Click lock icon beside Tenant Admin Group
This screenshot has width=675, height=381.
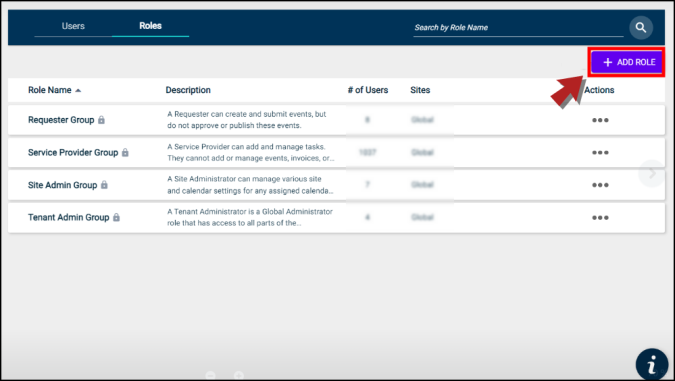pyautogui.click(x=116, y=217)
